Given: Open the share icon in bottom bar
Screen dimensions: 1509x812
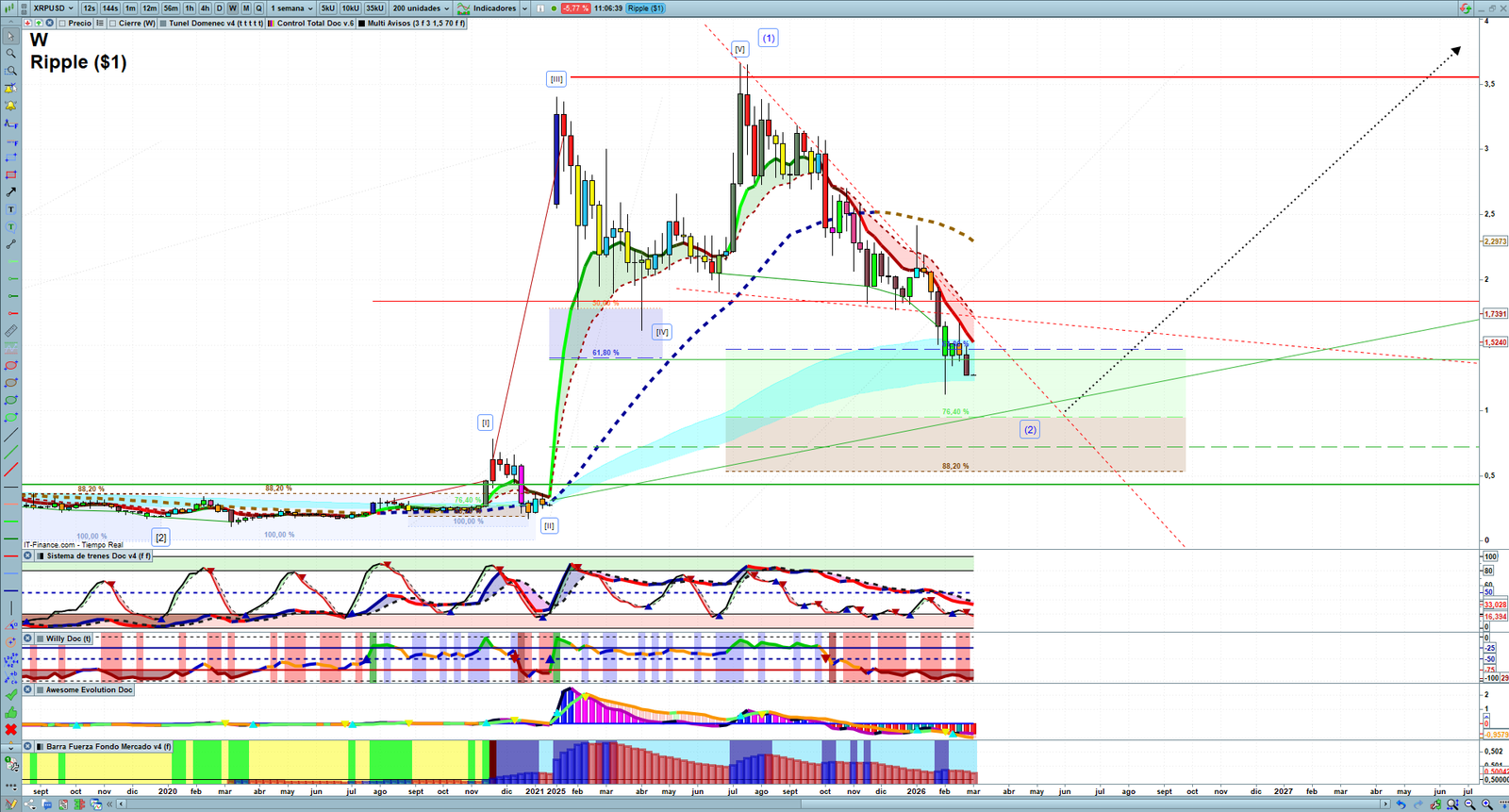Looking at the screenshot, I should click(x=29, y=804).
